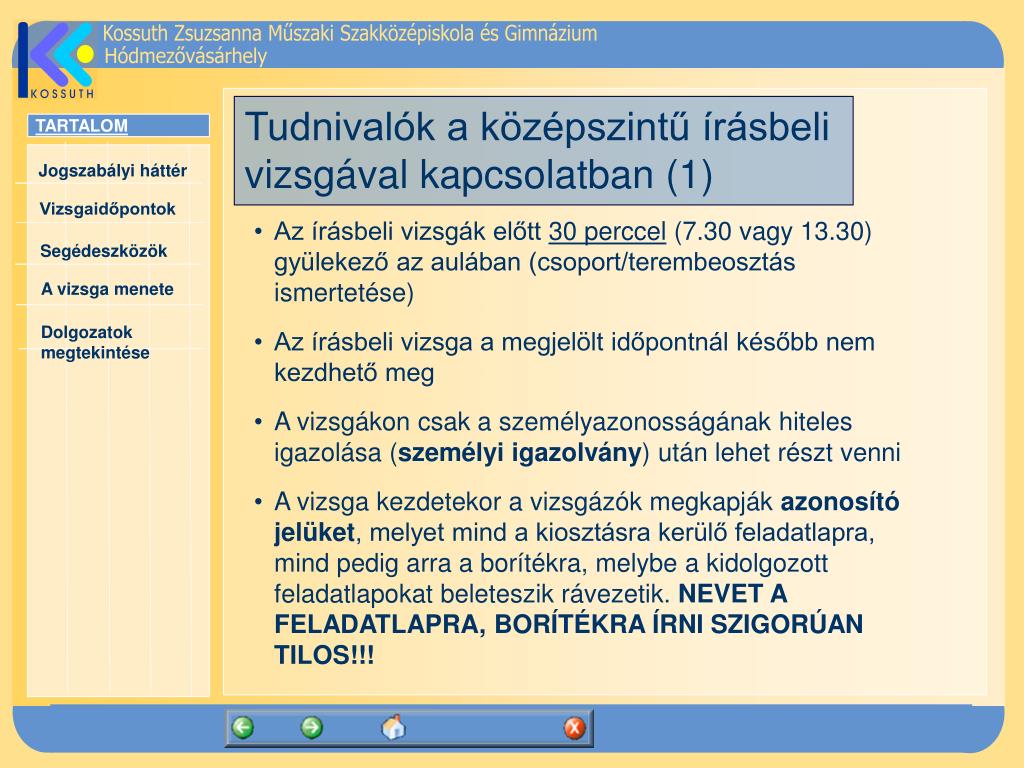Click bold text 'azonosító jelüket'

(586, 517)
